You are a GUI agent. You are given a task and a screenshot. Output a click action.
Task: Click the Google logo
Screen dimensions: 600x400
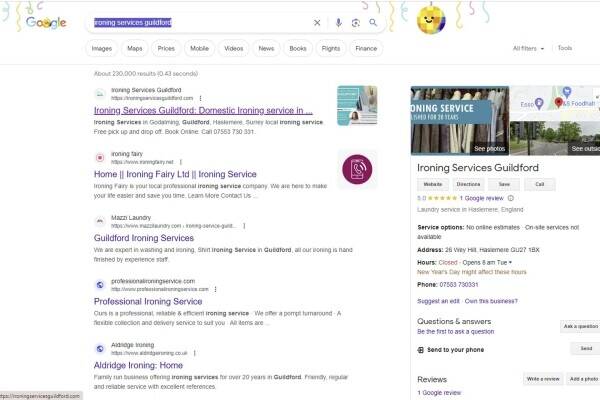[46, 23]
